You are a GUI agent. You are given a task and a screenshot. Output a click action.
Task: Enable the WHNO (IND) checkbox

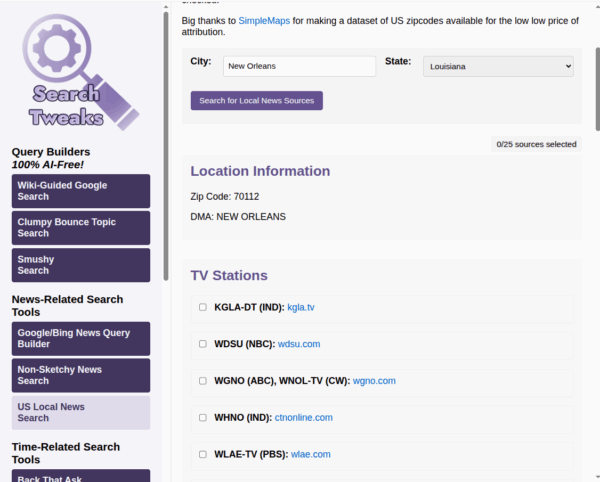point(203,417)
